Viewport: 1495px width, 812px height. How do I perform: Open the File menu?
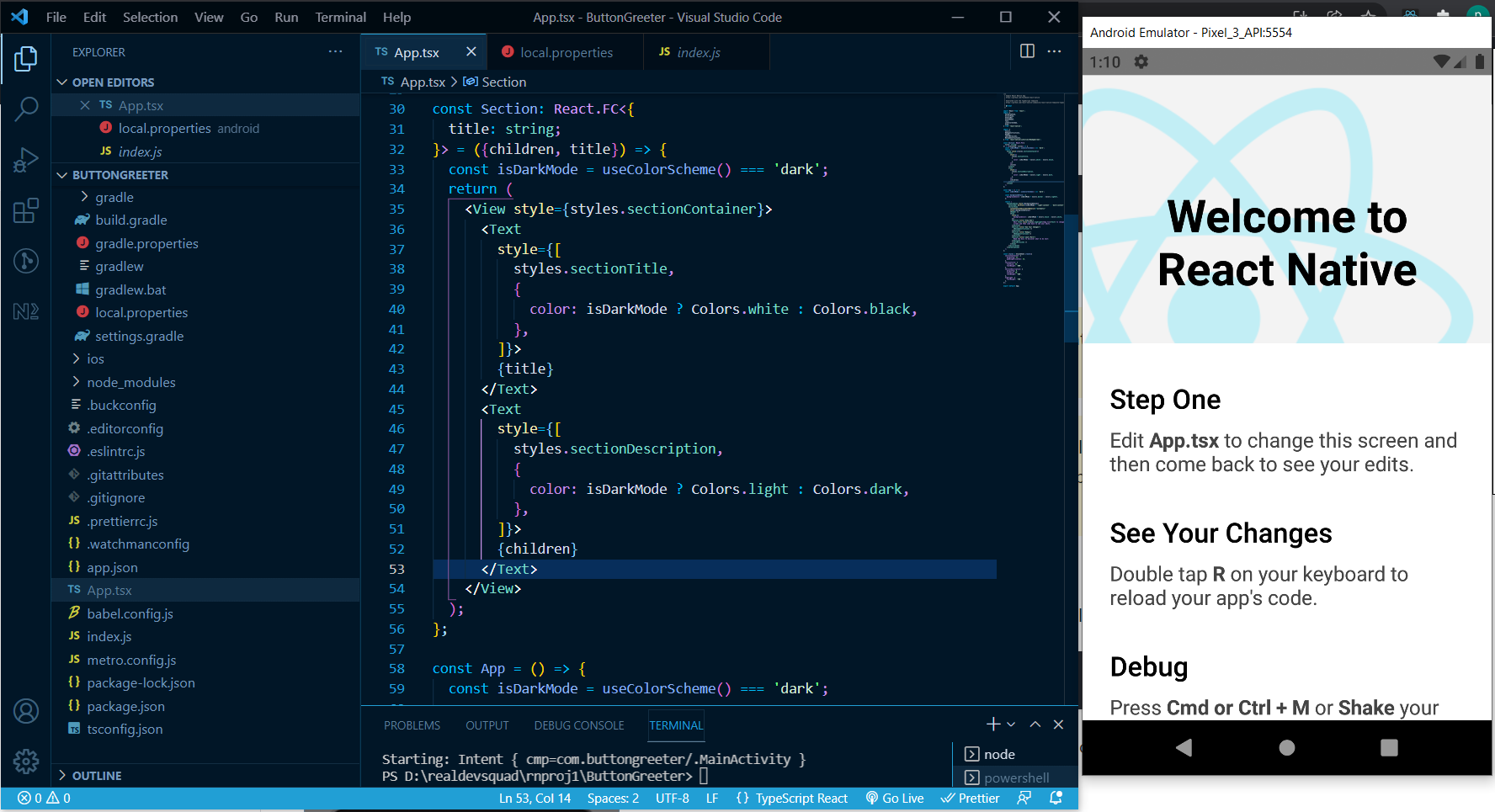(x=56, y=17)
